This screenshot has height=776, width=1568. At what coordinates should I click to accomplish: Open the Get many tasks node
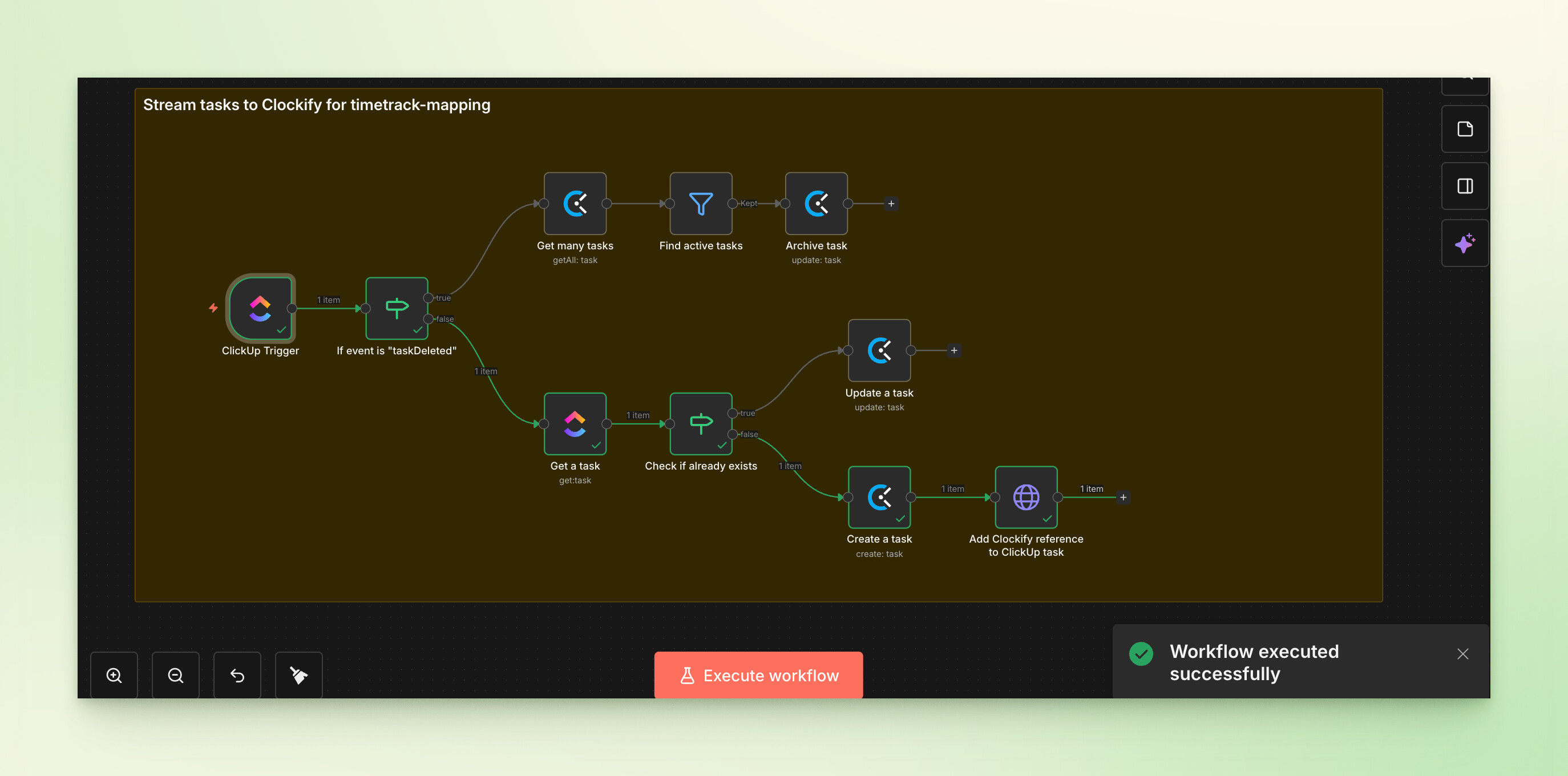pos(575,203)
